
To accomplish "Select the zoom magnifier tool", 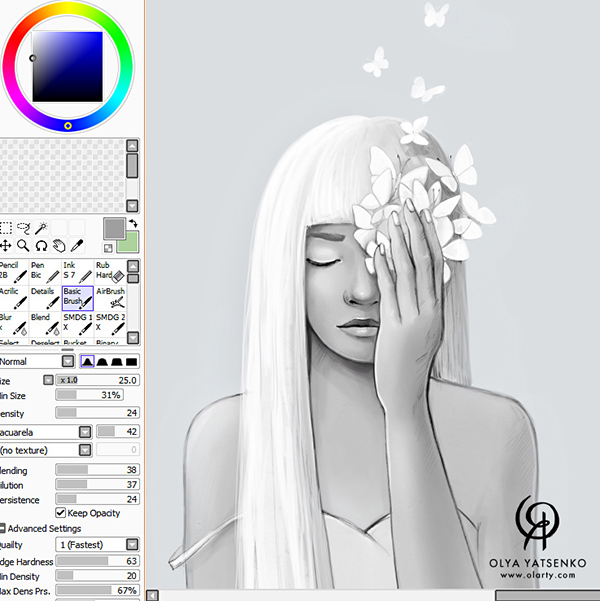I will [23, 246].
